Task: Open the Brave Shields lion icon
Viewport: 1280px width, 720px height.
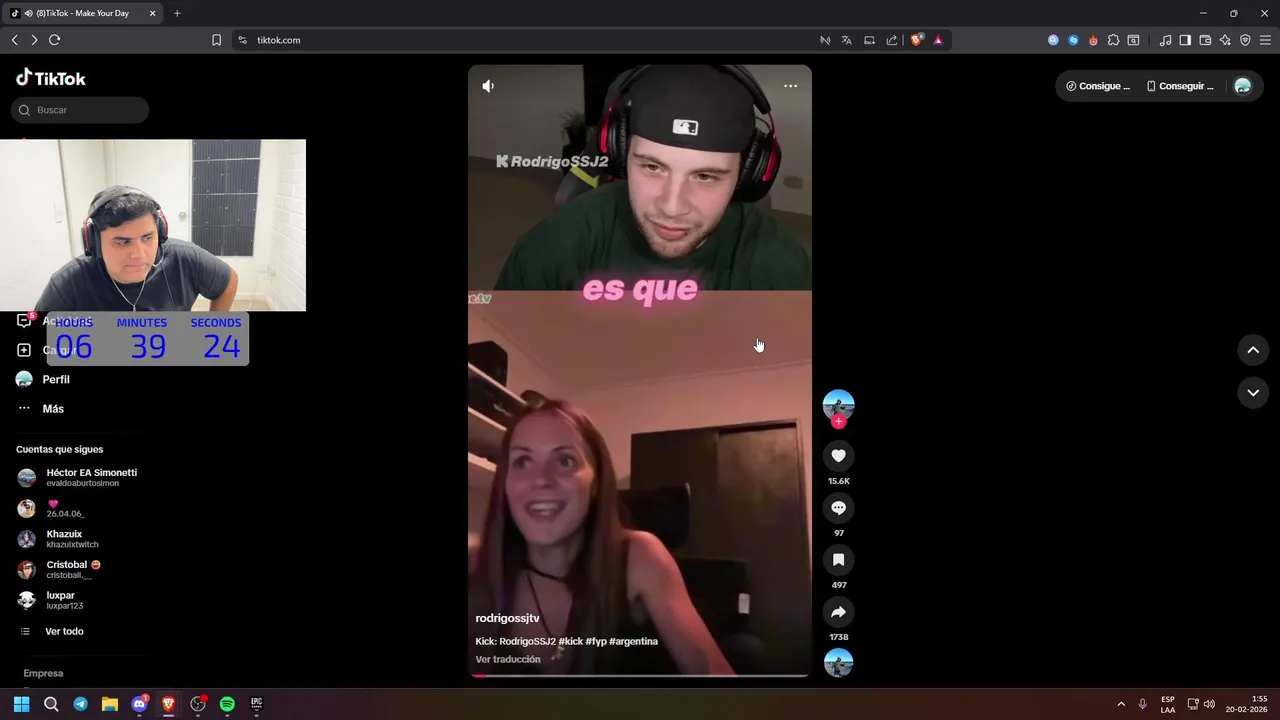Action: click(x=916, y=40)
